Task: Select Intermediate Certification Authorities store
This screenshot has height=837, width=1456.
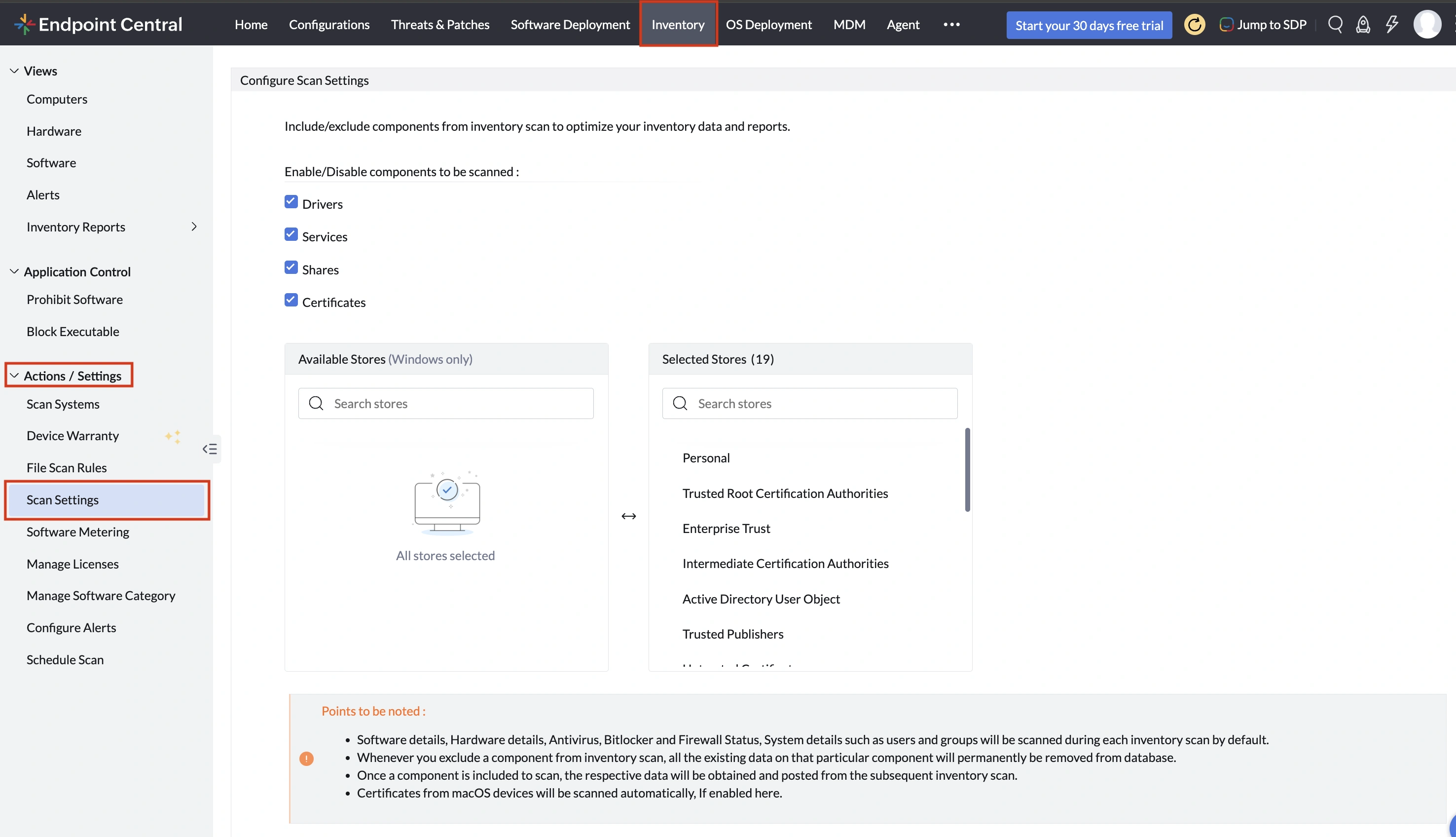Action: click(785, 564)
